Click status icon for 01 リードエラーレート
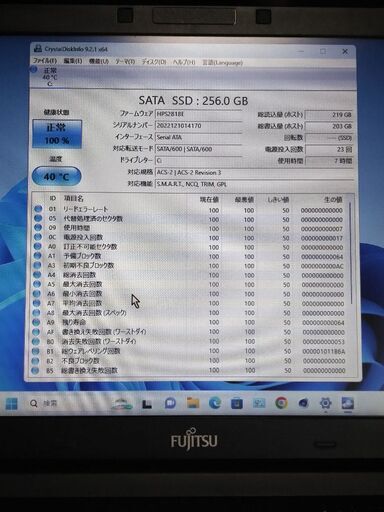The image size is (384, 512). pyautogui.click(x=38, y=209)
